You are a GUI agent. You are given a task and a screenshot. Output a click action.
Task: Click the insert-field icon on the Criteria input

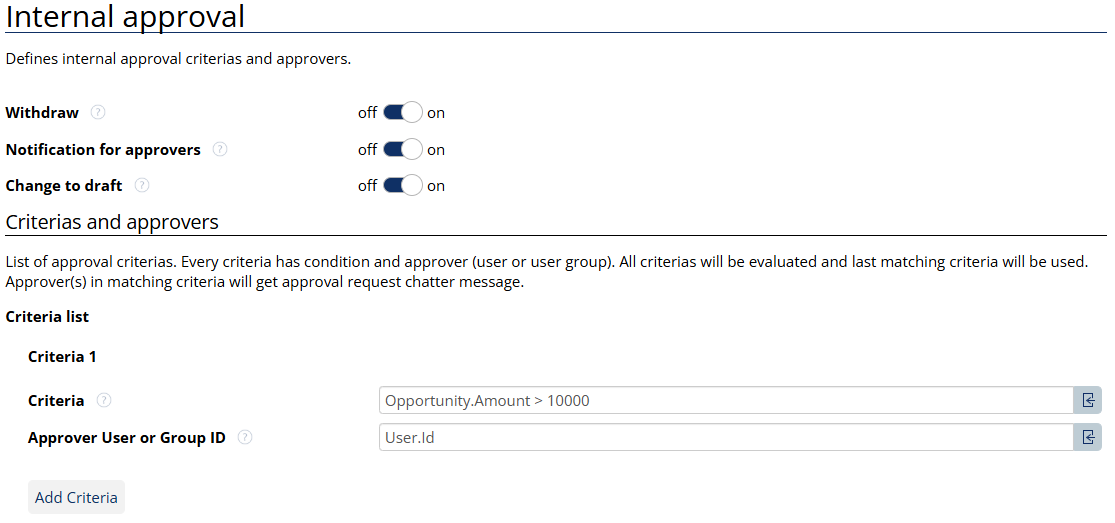click(x=1088, y=401)
